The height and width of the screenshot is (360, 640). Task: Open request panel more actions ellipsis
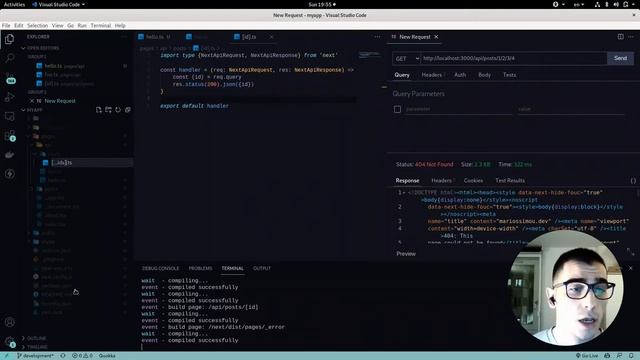pos(631,37)
